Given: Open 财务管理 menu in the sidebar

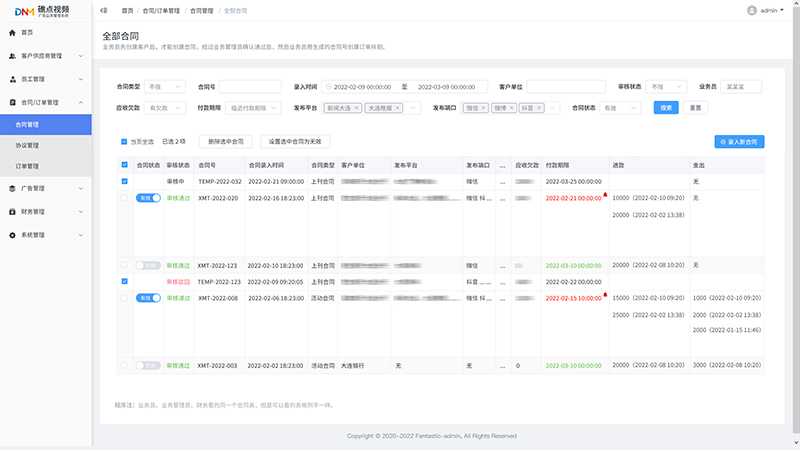Looking at the screenshot, I should (46, 212).
